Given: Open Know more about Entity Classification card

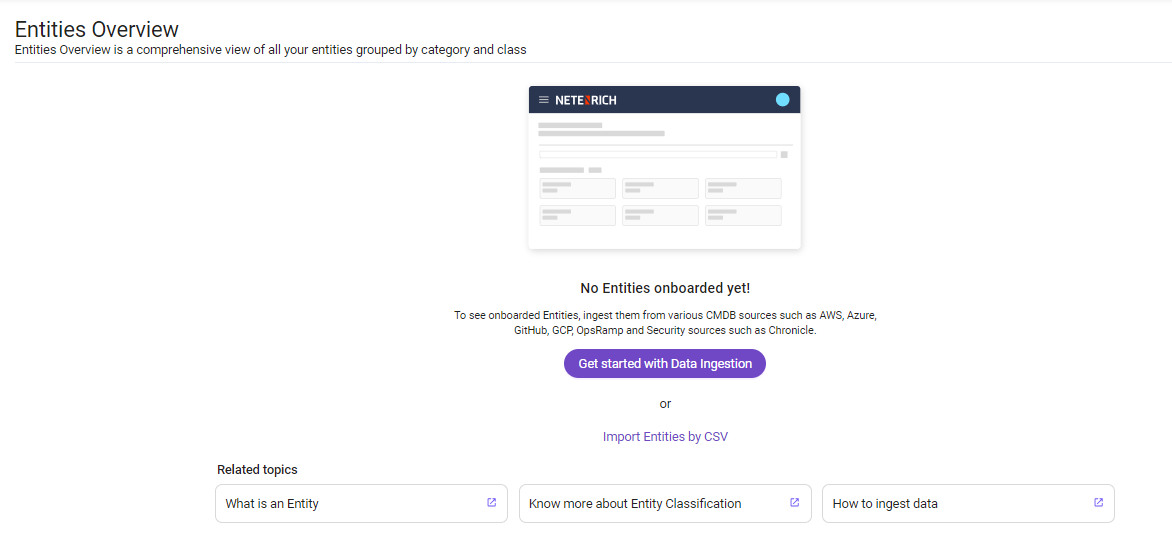Looking at the screenshot, I should (665, 503).
